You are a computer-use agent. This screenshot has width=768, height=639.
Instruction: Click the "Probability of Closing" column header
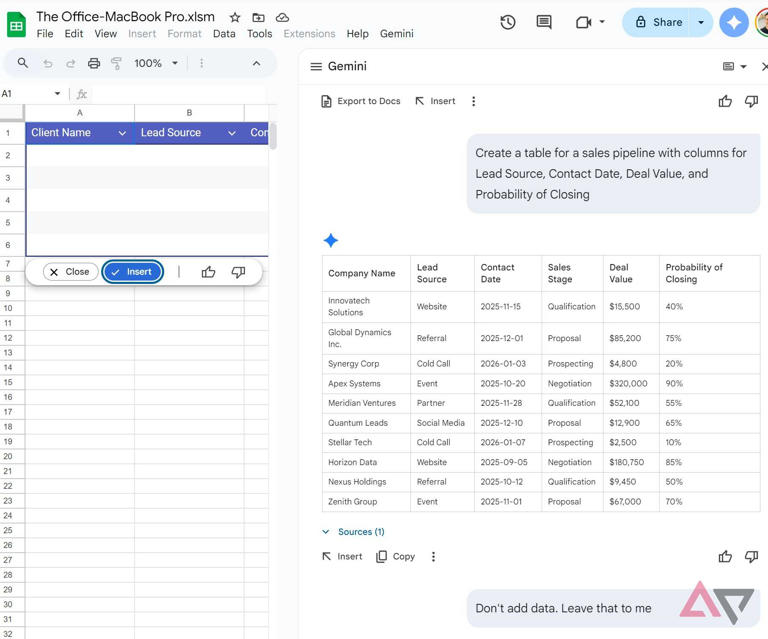709,273
